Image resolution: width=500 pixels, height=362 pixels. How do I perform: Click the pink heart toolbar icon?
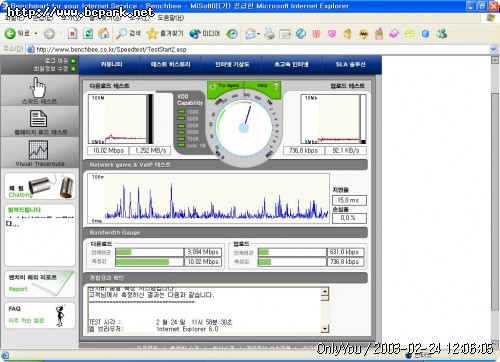(x=332, y=34)
